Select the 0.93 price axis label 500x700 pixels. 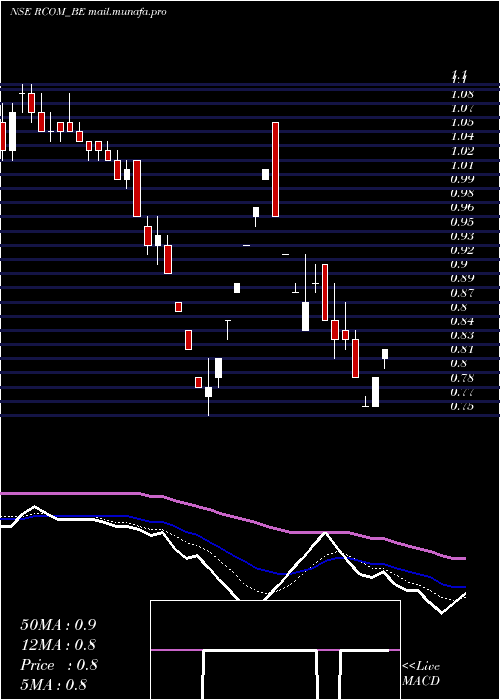(462, 236)
